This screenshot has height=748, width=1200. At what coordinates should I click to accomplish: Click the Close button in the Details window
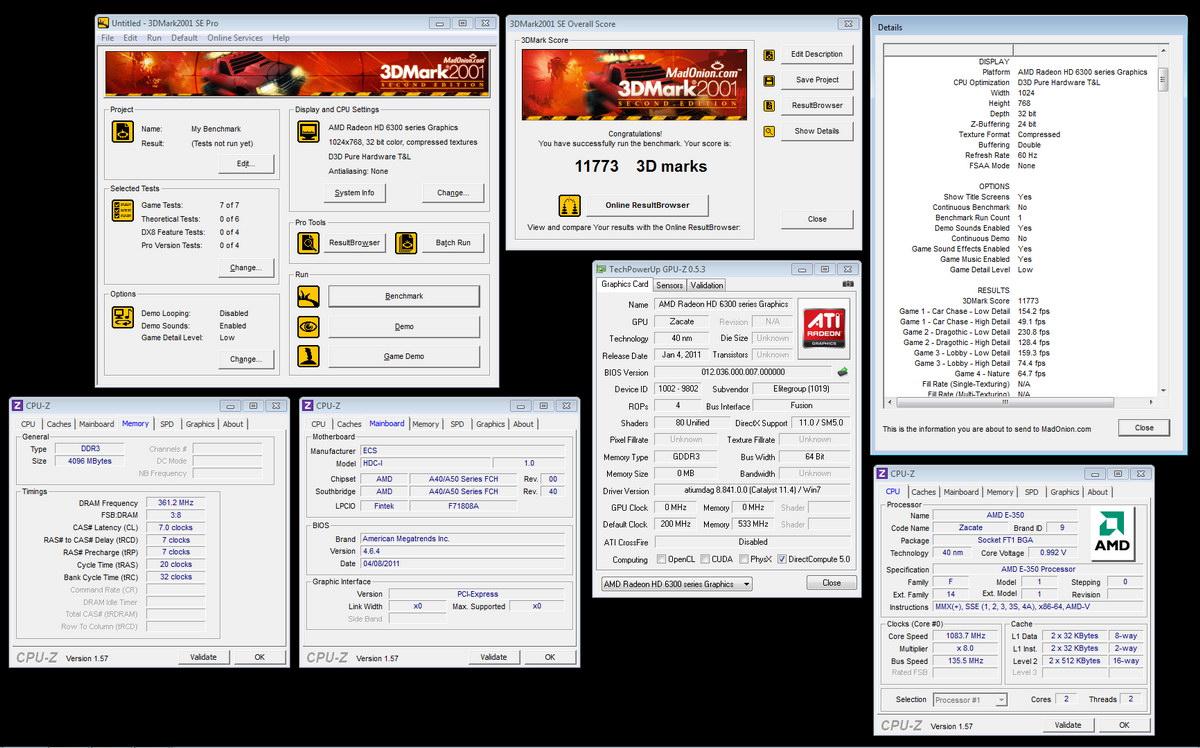click(1144, 428)
